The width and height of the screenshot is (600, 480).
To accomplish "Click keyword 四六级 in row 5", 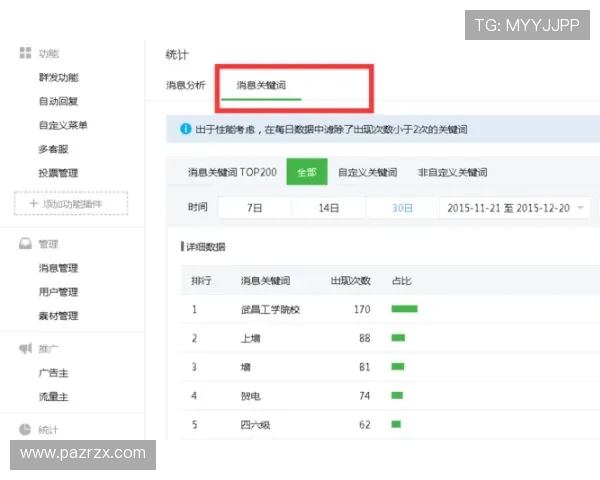I will pyautogui.click(x=255, y=424).
